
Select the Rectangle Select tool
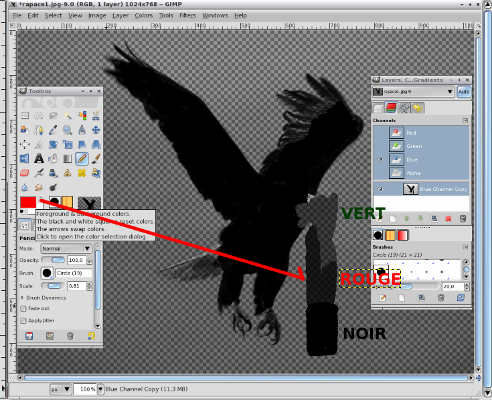(25, 116)
